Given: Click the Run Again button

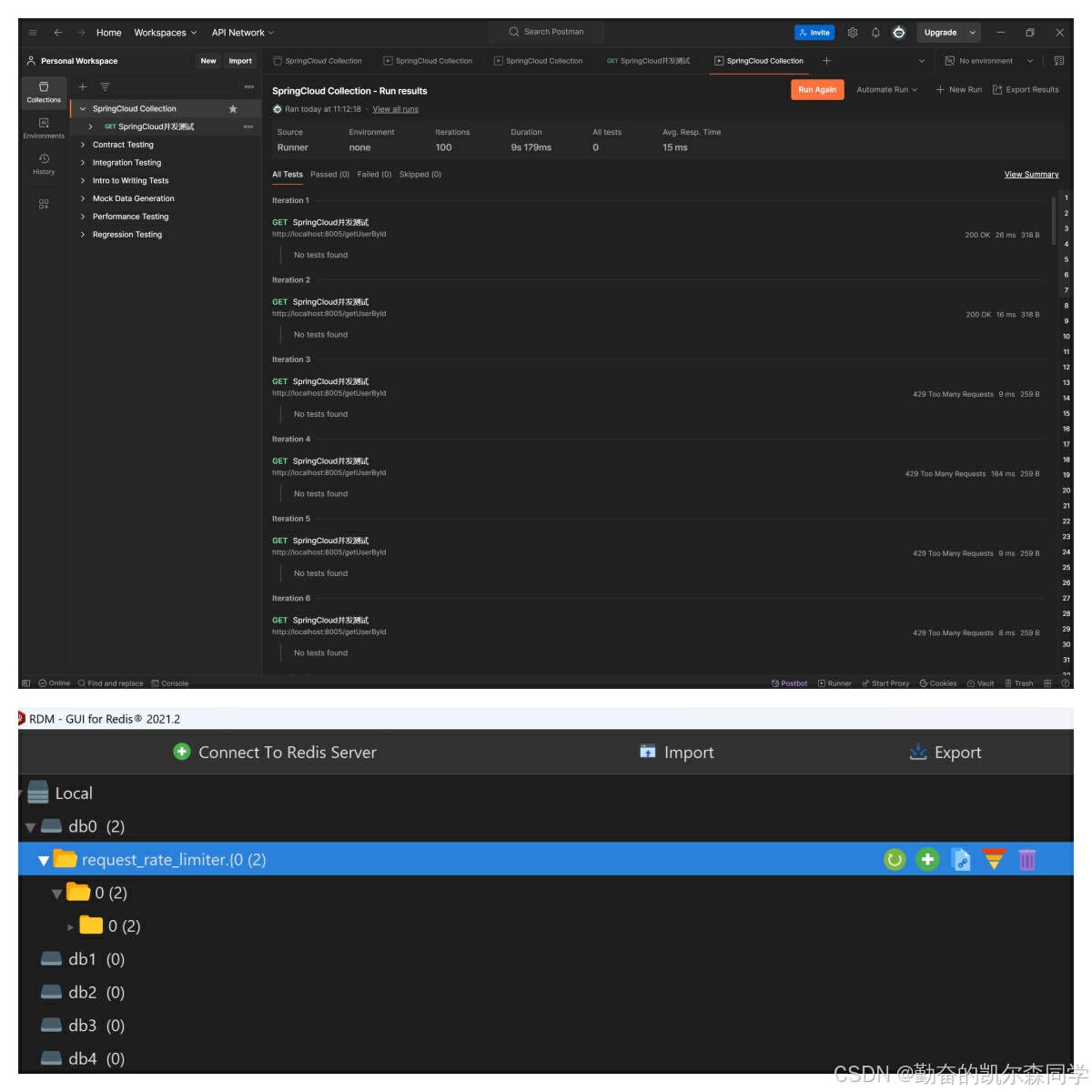Looking at the screenshot, I should 817,90.
